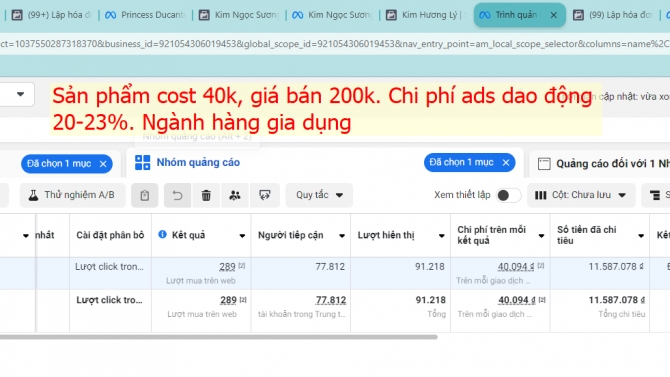Open the top-left account selector dropdown arrow

coord(20,94)
